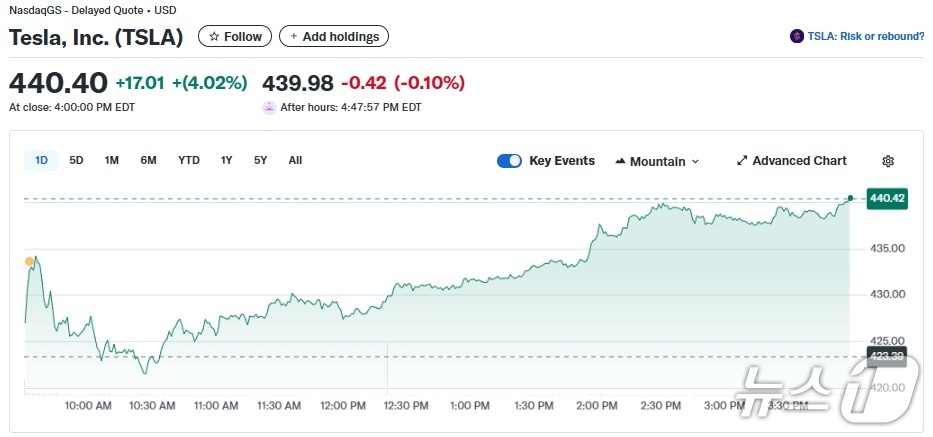Click the star icon in Follow button
Image resolution: width=933 pixels, height=437 pixels.
214,37
